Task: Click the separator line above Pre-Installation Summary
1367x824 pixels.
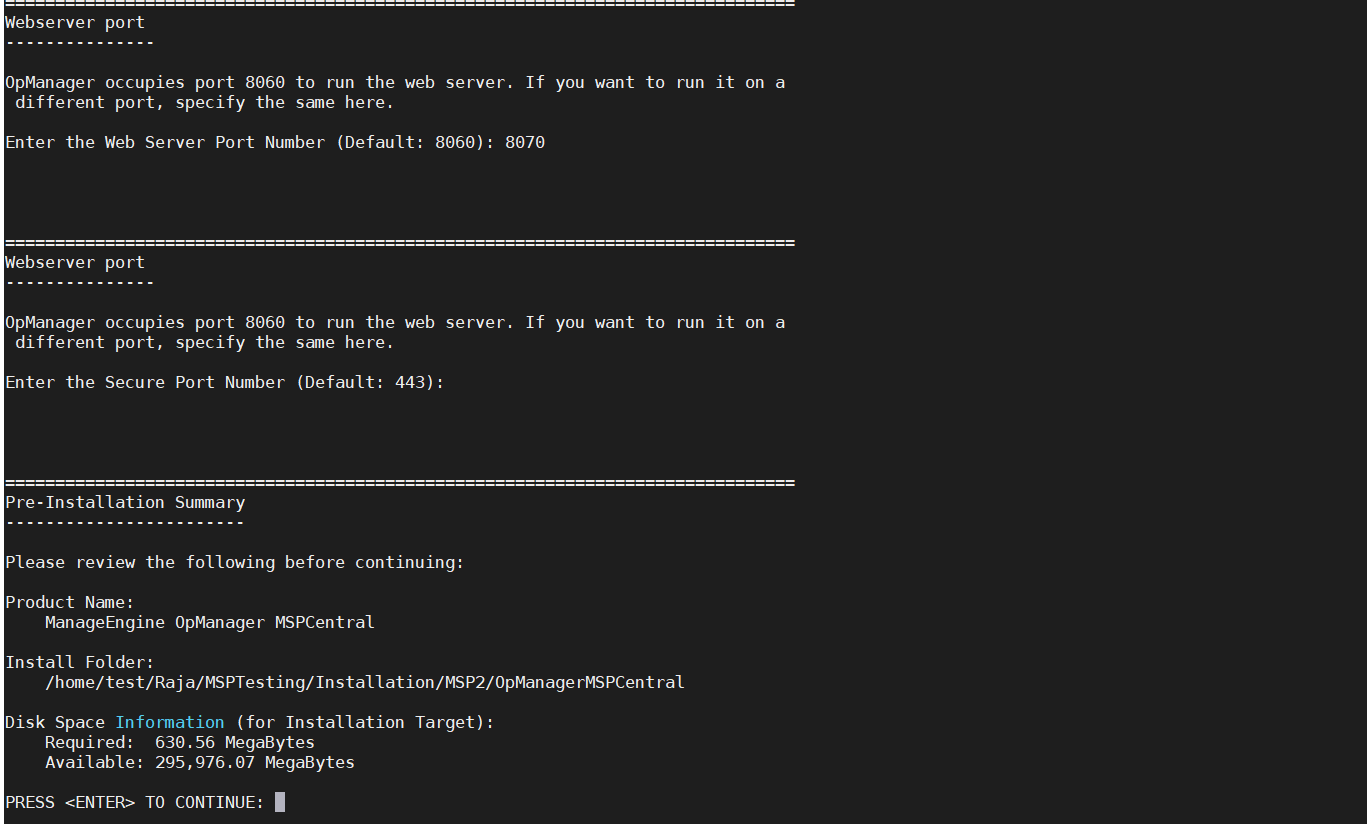Action: [400, 483]
